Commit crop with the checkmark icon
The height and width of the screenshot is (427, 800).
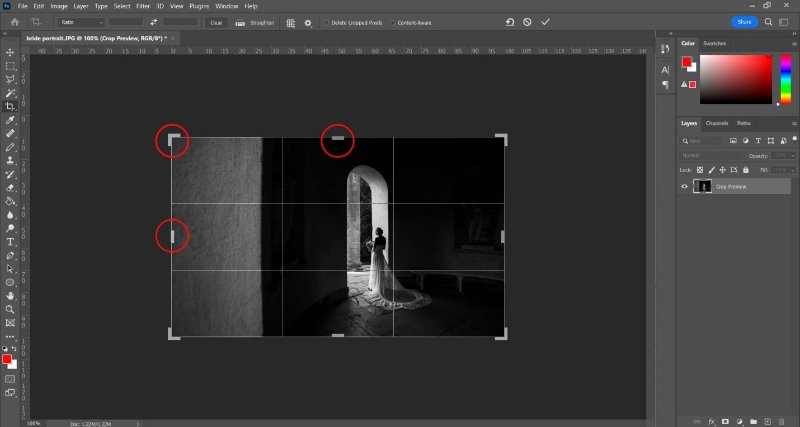[545, 22]
